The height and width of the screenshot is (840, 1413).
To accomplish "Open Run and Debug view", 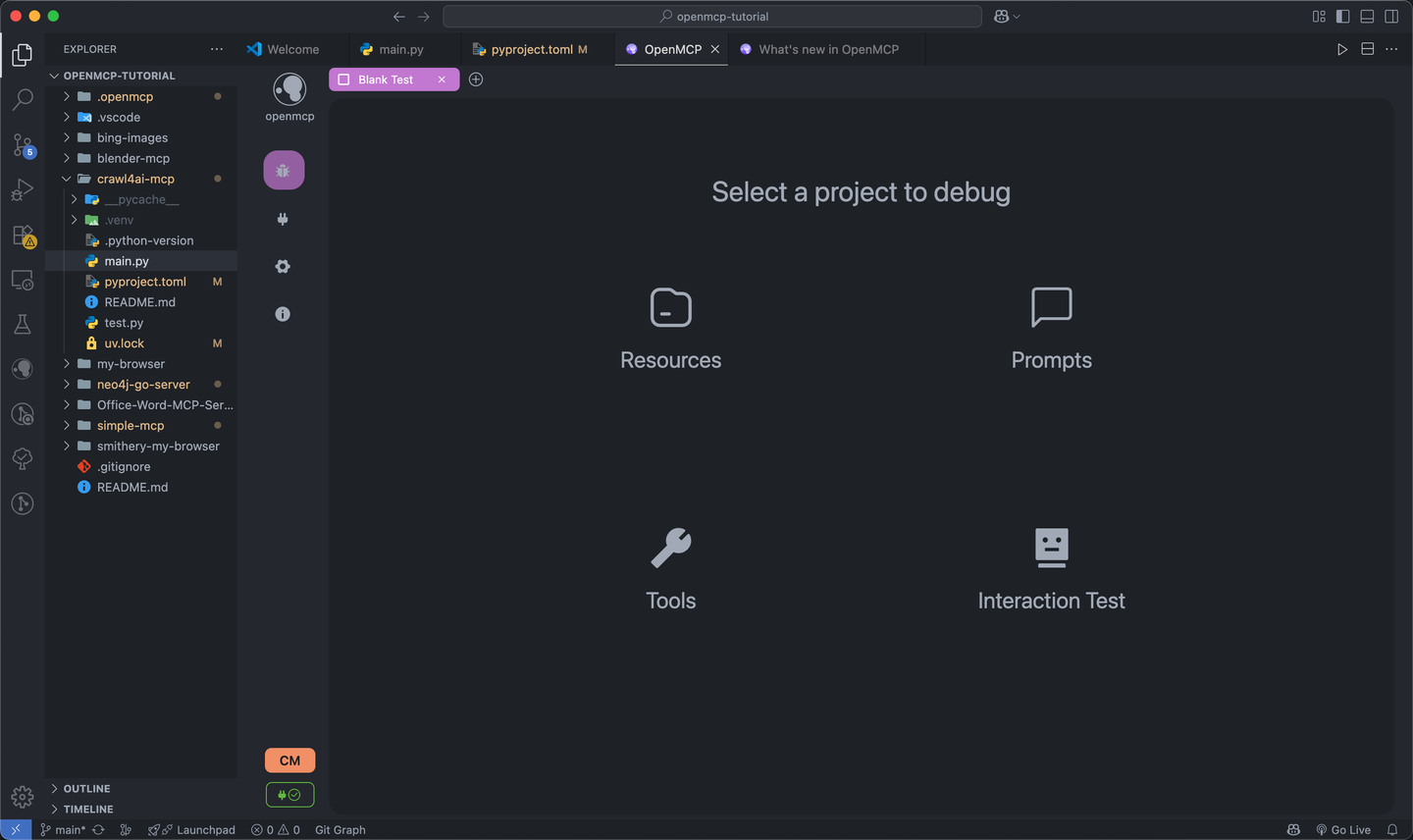I will coord(23,190).
